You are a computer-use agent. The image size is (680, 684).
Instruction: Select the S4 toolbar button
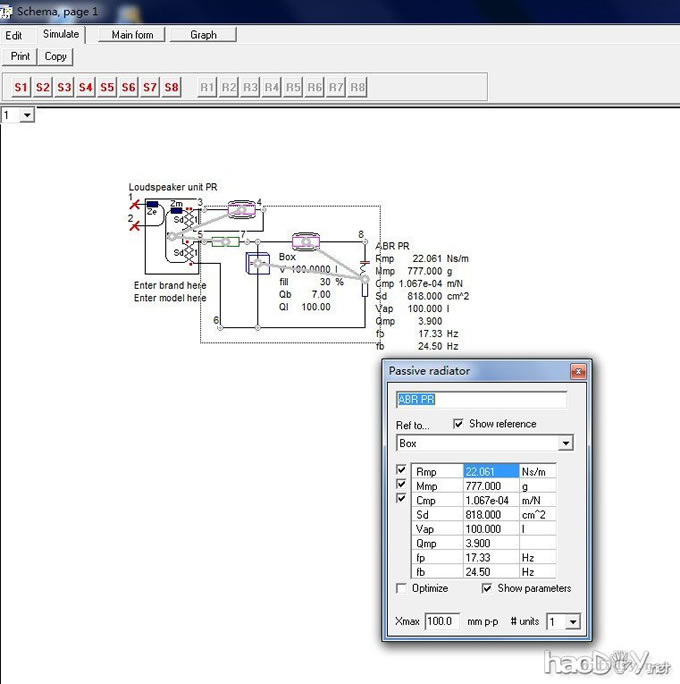pyautogui.click(x=86, y=88)
